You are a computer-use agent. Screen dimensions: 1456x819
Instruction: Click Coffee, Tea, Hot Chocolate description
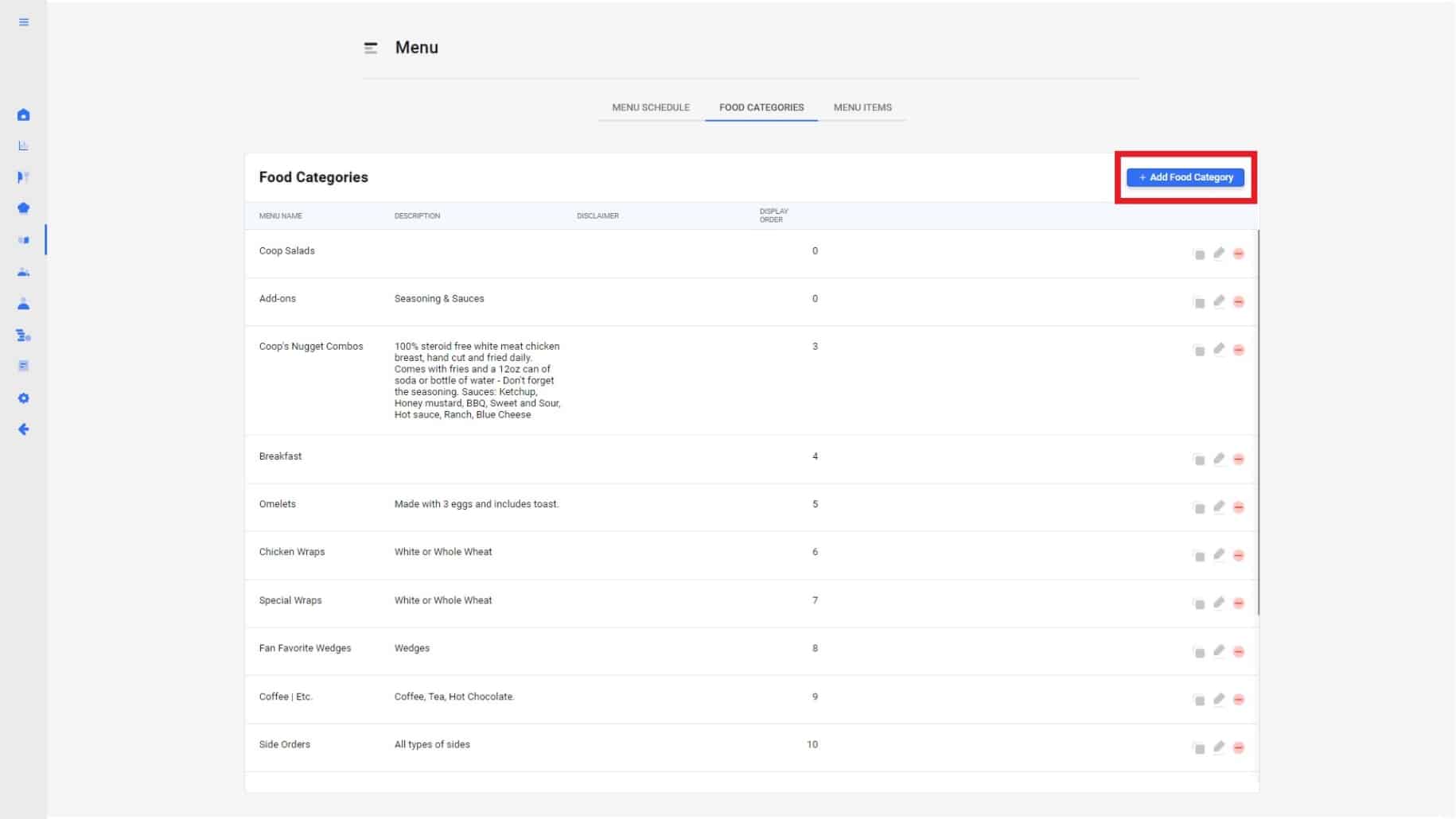coord(454,697)
